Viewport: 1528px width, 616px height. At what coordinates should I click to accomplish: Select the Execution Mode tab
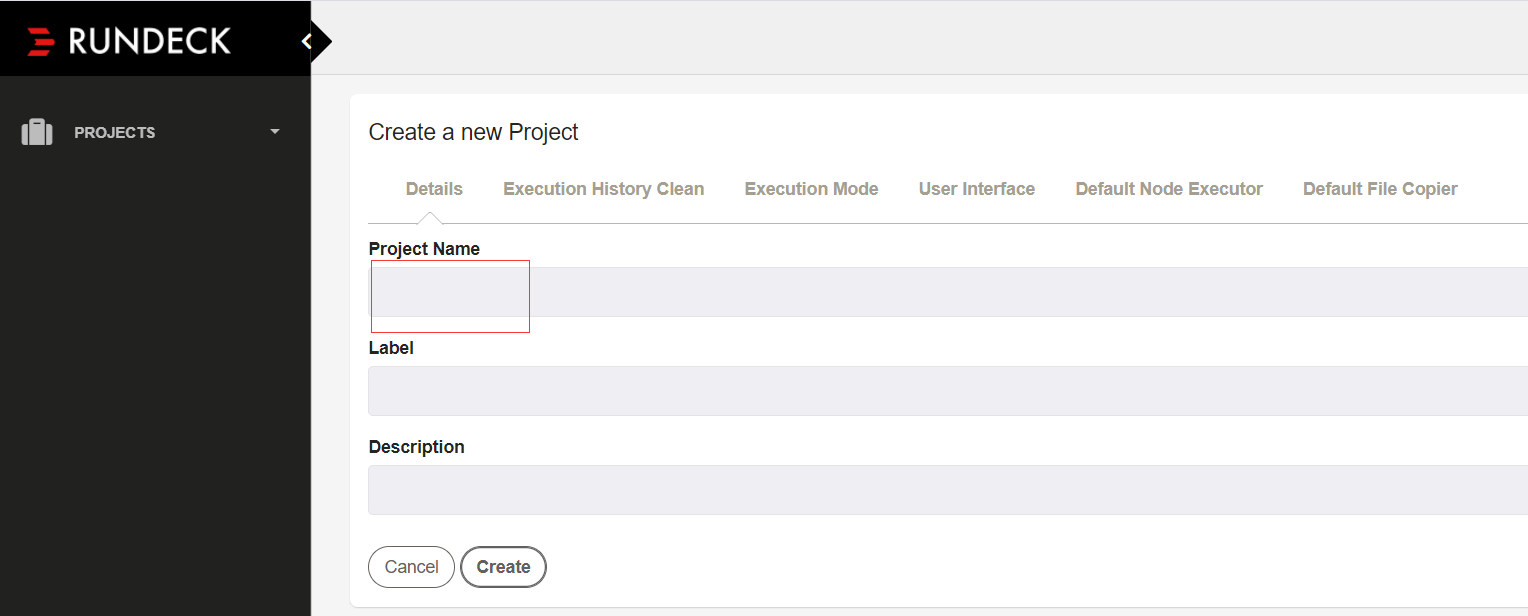click(811, 189)
